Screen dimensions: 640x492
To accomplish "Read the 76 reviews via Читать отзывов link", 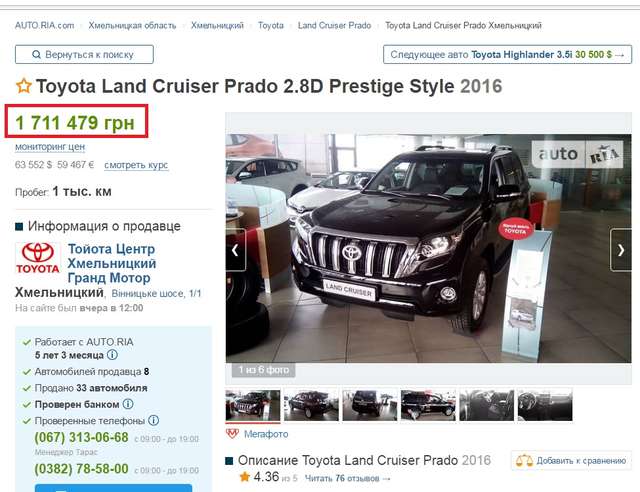I will click(347, 478).
